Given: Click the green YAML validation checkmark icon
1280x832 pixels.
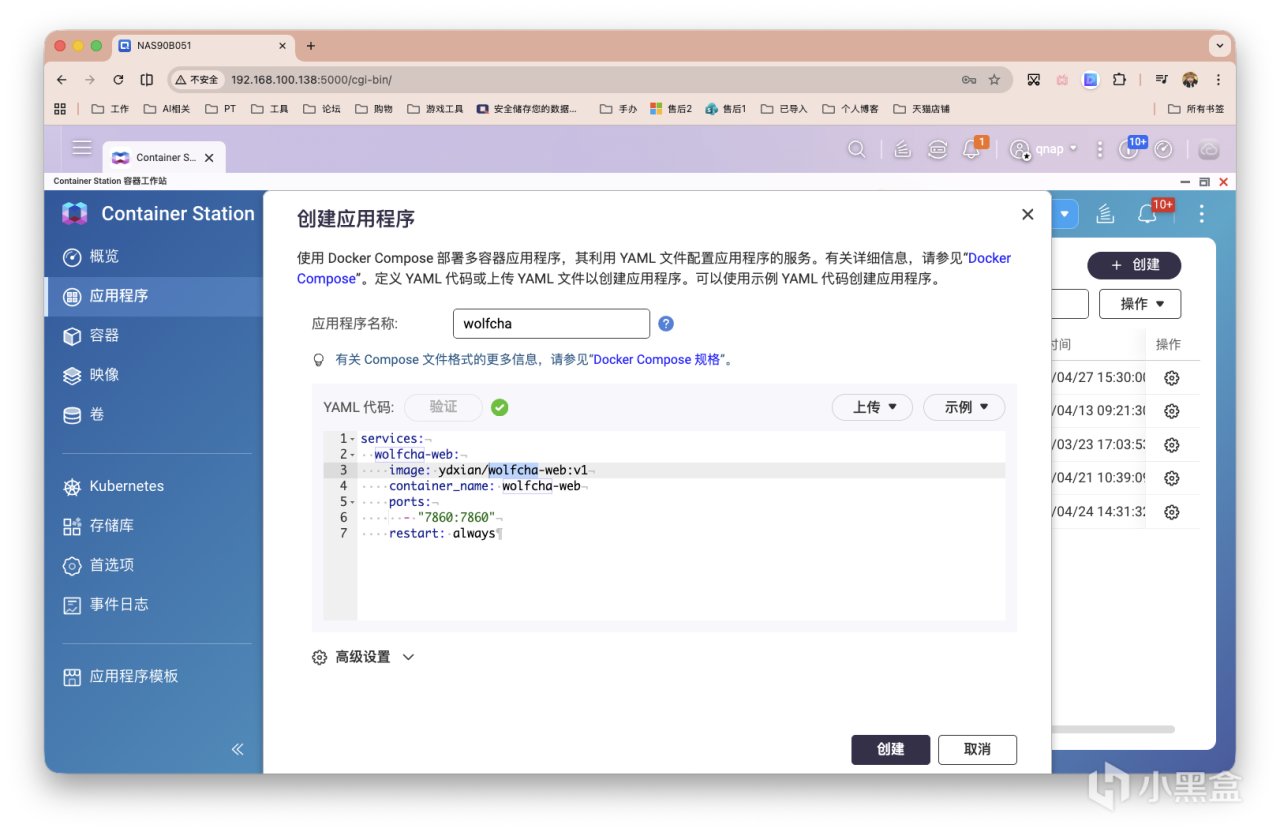Looking at the screenshot, I should click(x=499, y=407).
